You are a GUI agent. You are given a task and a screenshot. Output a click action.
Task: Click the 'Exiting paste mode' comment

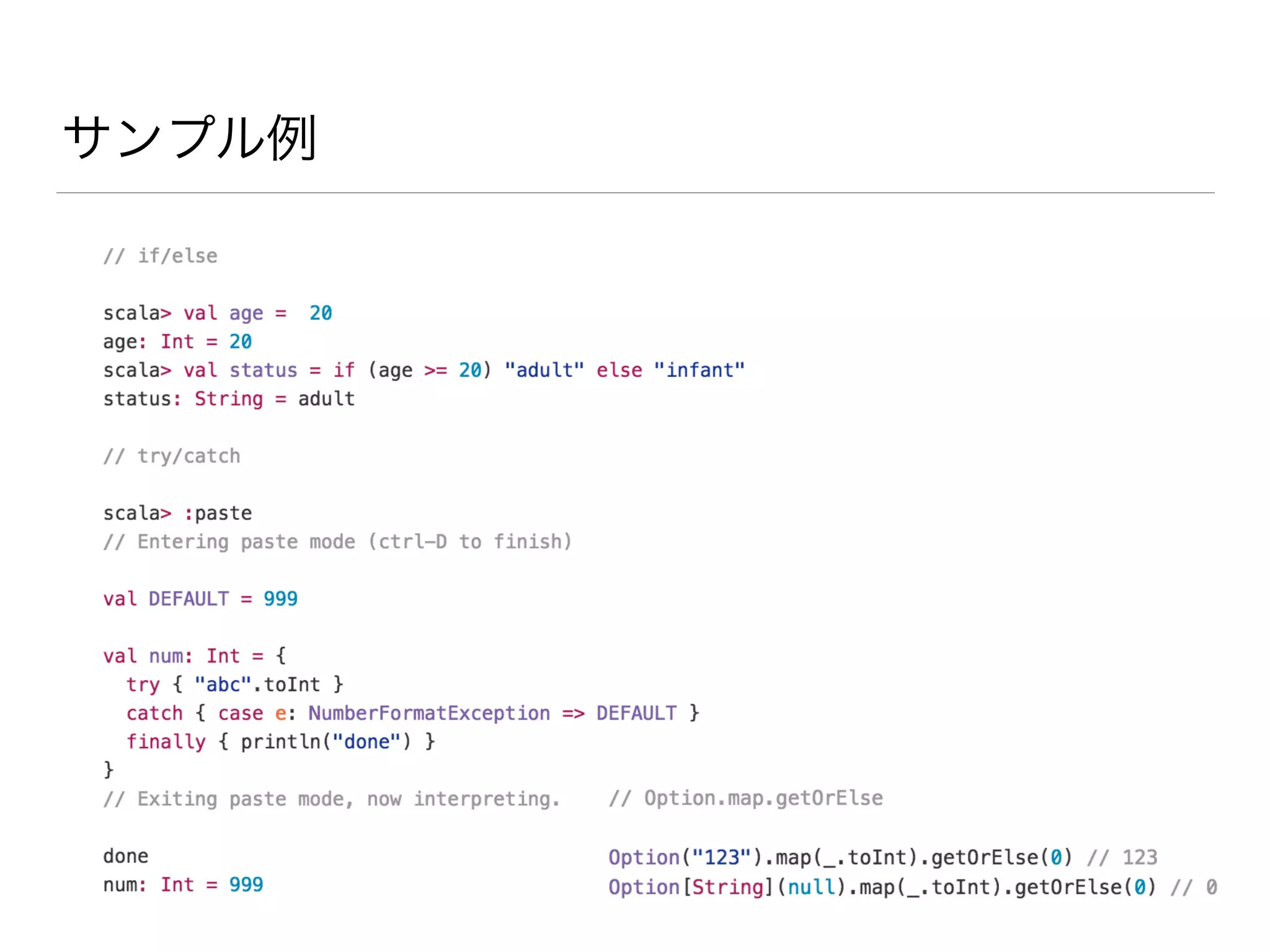(332, 799)
